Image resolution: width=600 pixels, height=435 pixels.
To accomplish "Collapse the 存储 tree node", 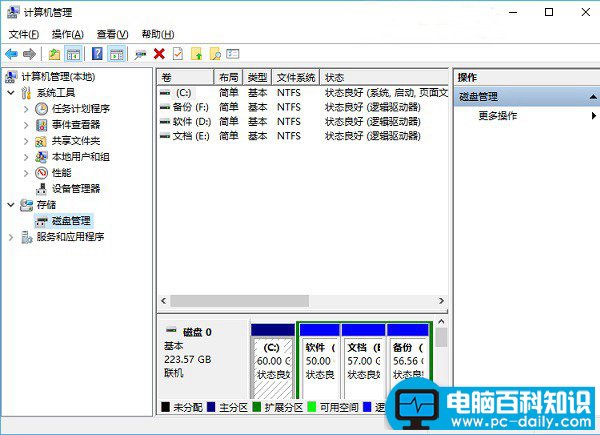I will [11, 205].
